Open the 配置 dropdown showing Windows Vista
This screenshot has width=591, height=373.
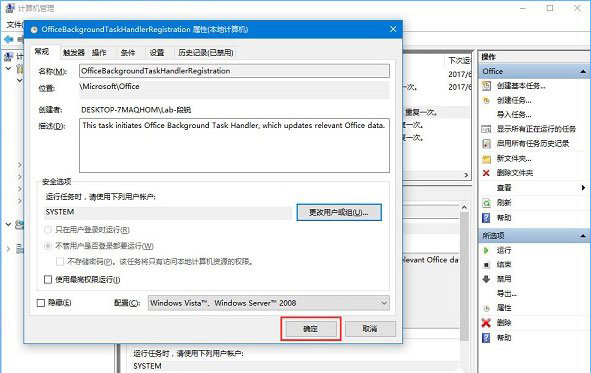coord(268,303)
